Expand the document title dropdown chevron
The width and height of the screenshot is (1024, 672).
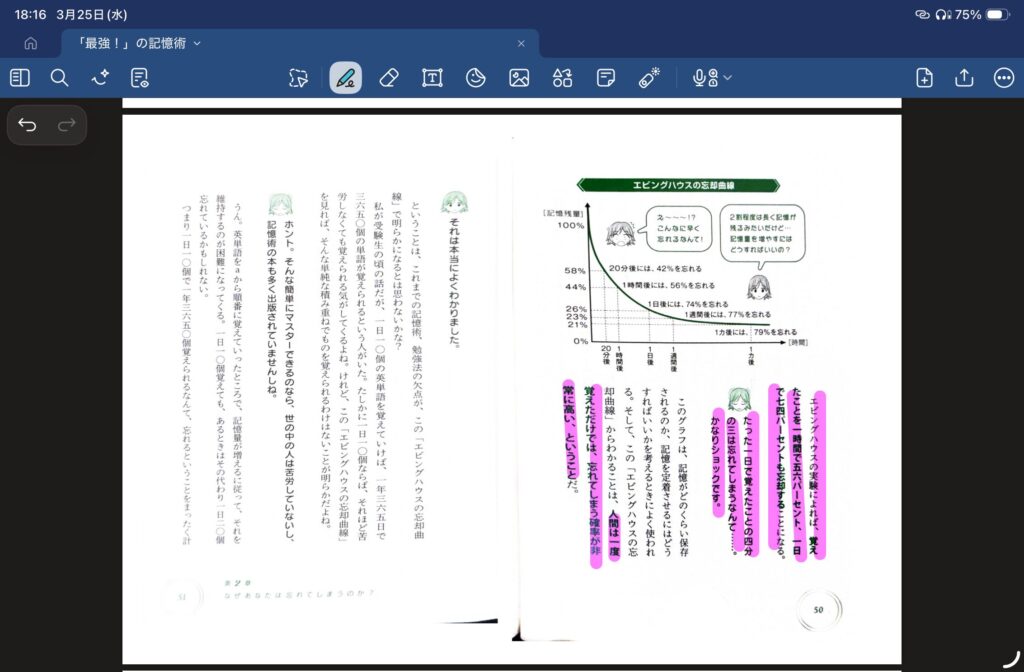click(197, 43)
